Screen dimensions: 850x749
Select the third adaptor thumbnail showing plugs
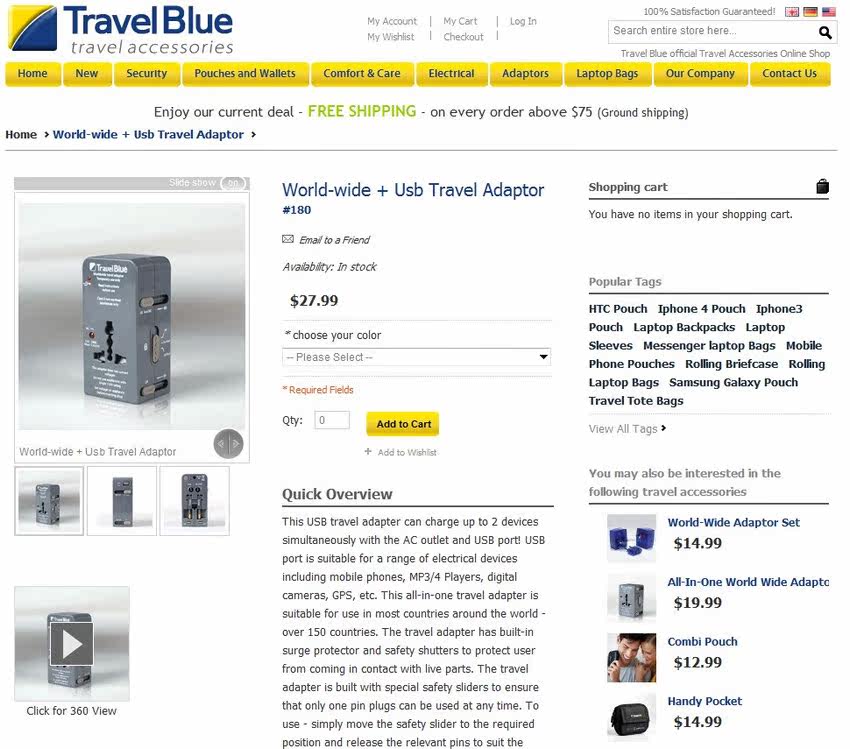pos(195,501)
